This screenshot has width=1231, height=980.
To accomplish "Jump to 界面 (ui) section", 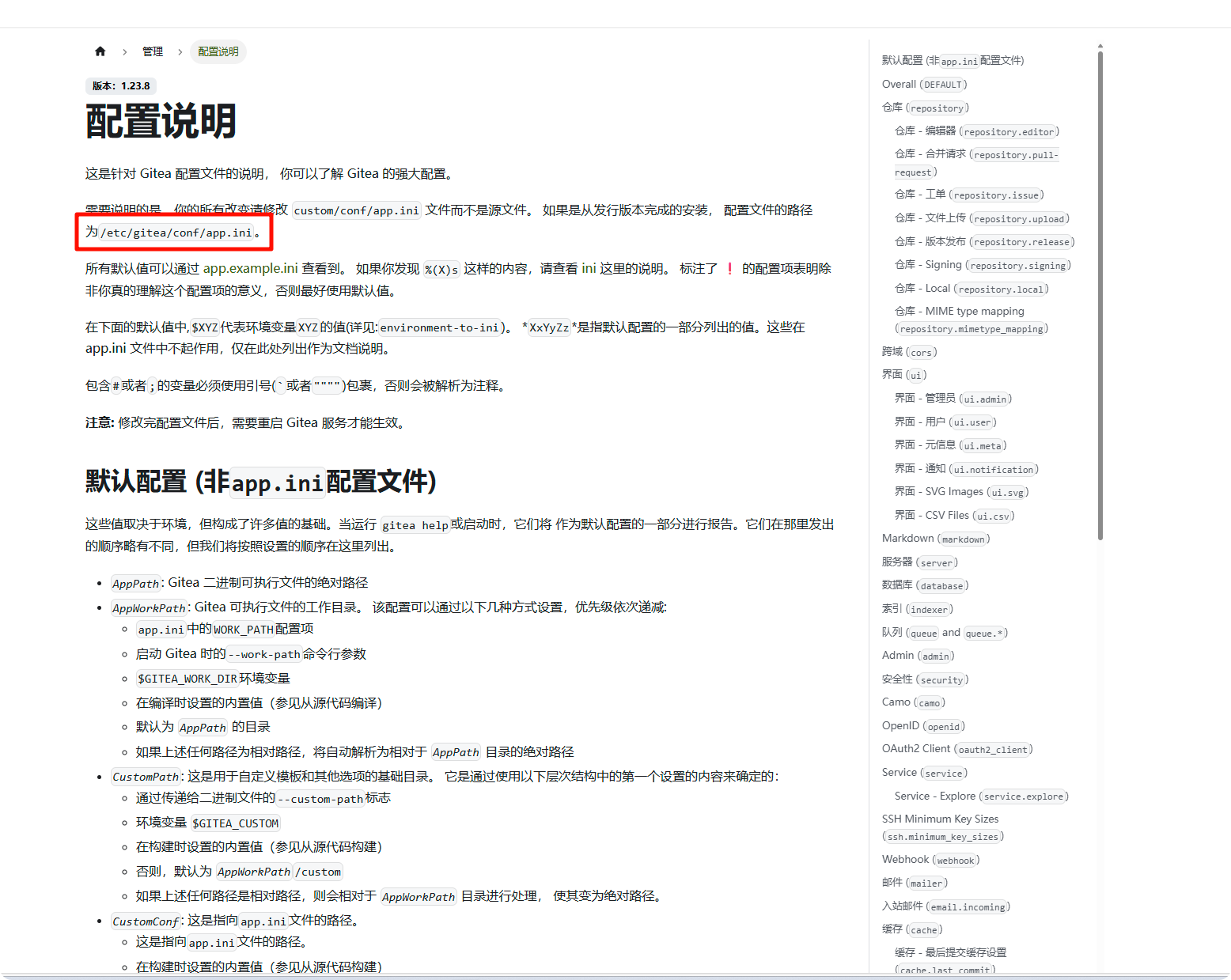I will tap(904, 375).
